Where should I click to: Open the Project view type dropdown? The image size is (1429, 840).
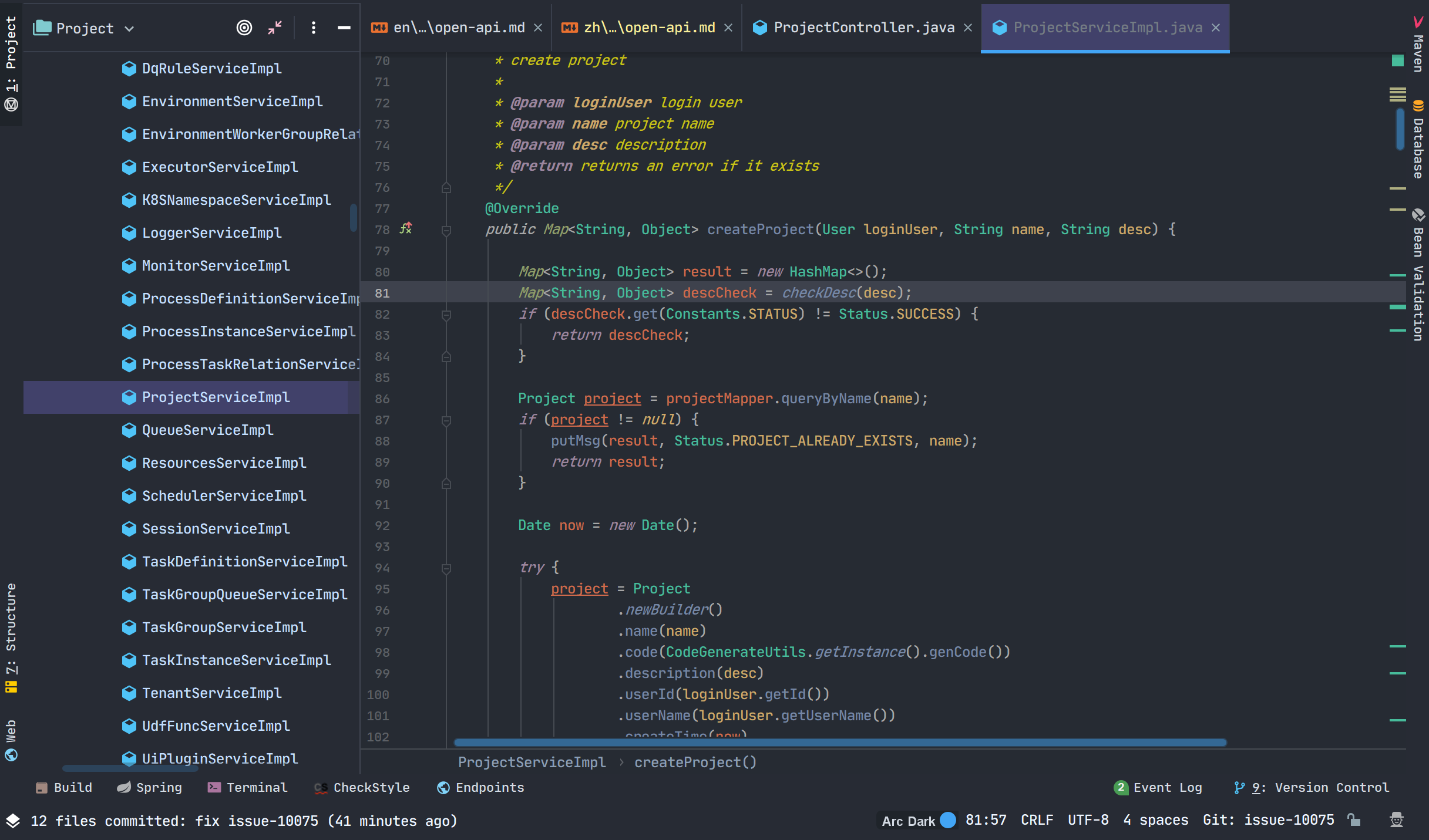(x=130, y=28)
